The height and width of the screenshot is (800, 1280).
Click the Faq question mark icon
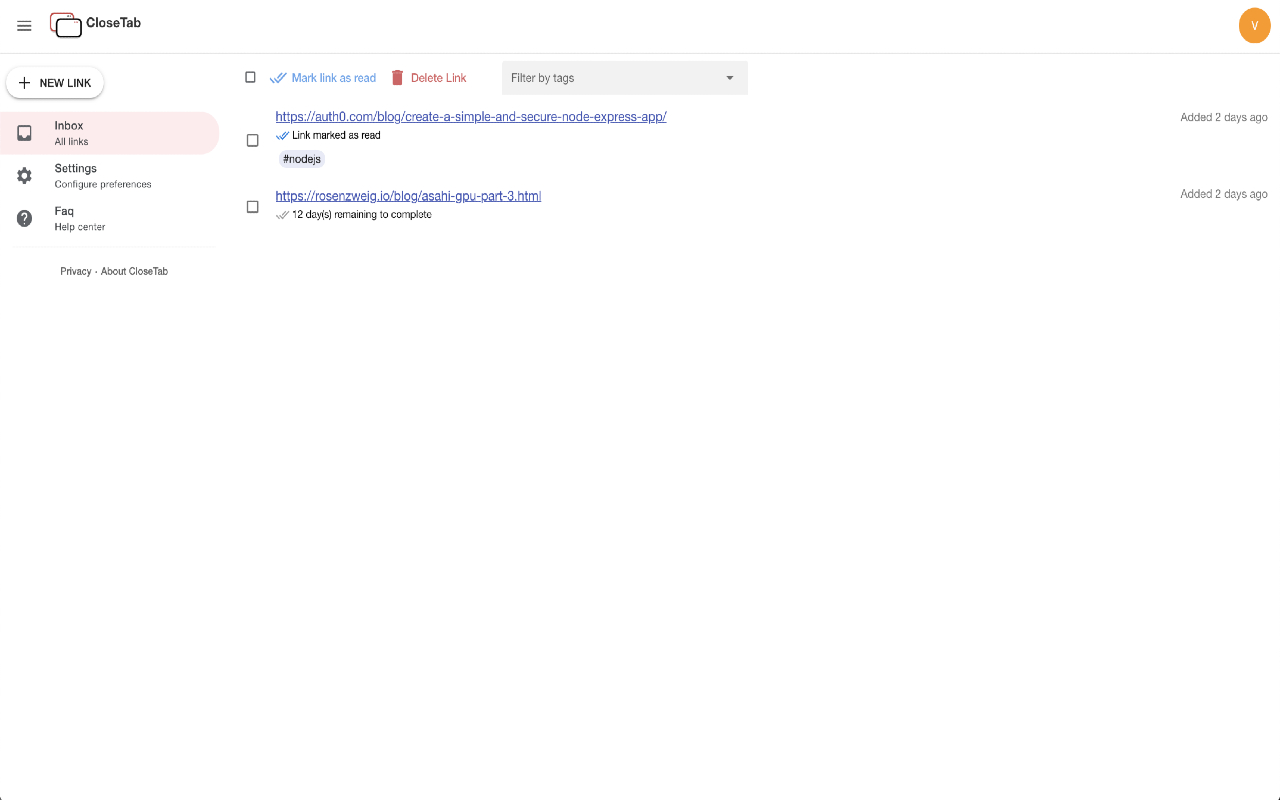pyautogui.click(x=24, y=218)
